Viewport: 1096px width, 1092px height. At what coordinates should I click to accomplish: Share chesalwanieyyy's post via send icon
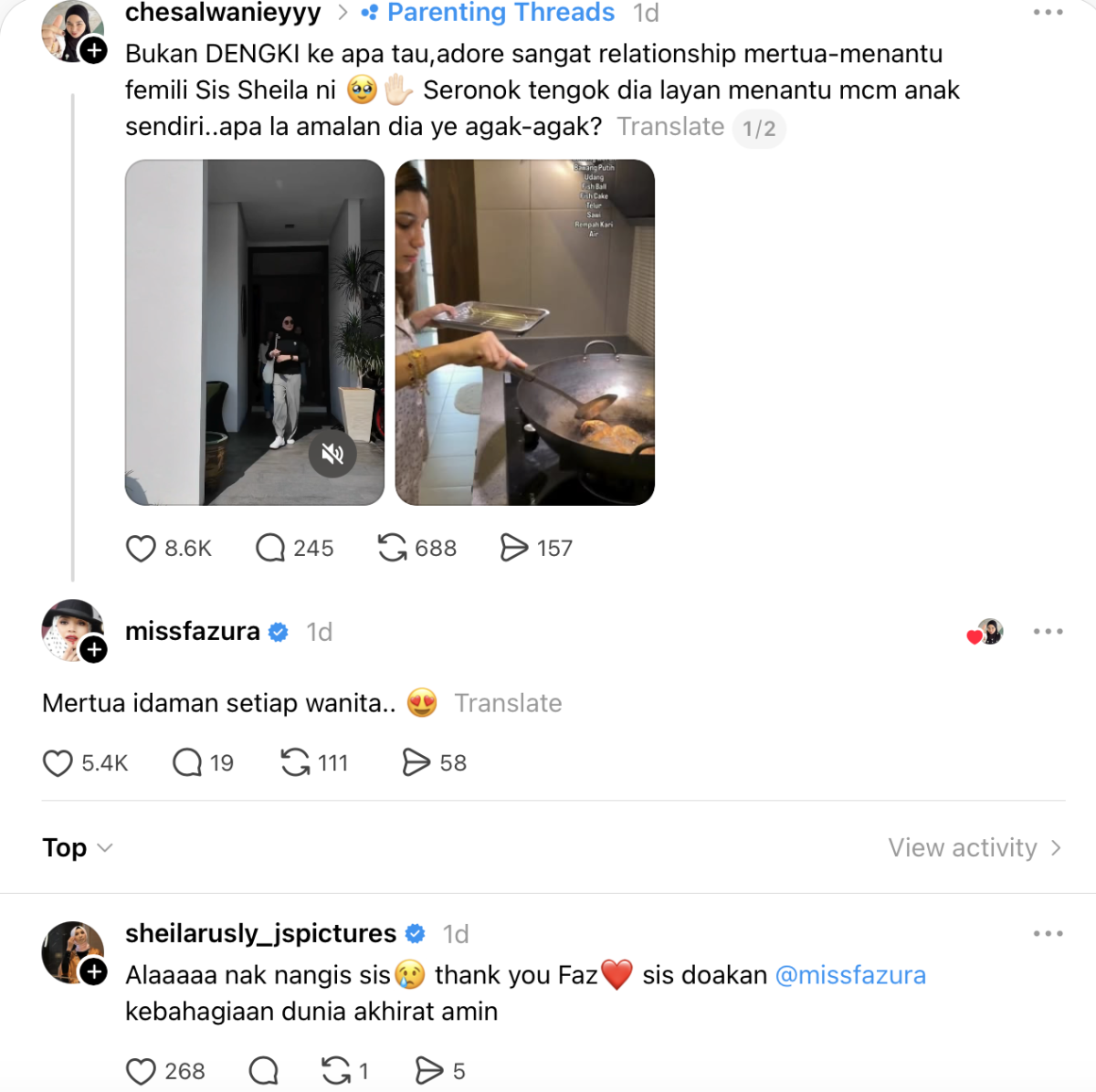click(514, 549)
